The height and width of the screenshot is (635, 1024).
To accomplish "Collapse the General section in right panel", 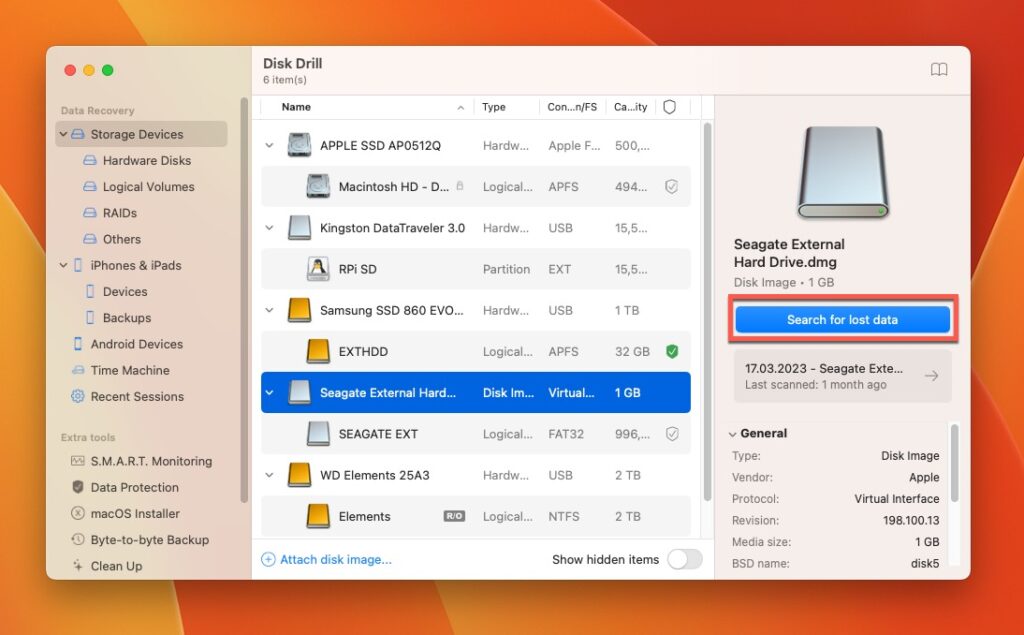I will [x=733, y=434].
